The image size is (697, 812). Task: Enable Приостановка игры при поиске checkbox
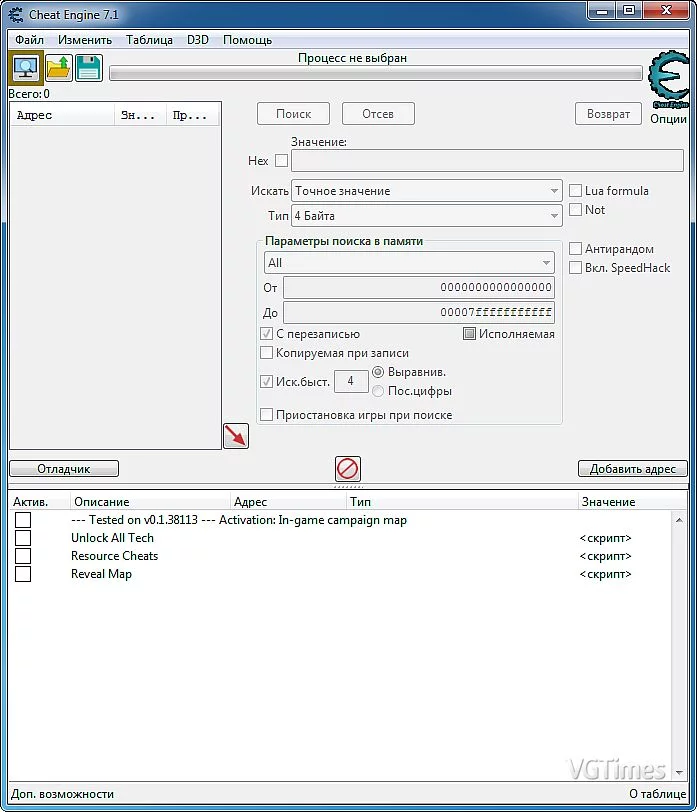coord(266,415)
